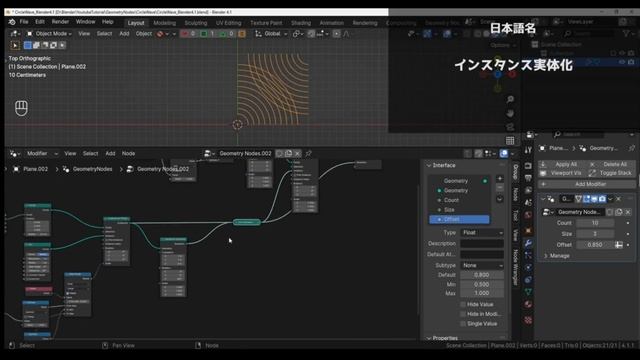Toggle modifier render display camera icon
Viewport: 640px width, 360px height.
[602, 199]
